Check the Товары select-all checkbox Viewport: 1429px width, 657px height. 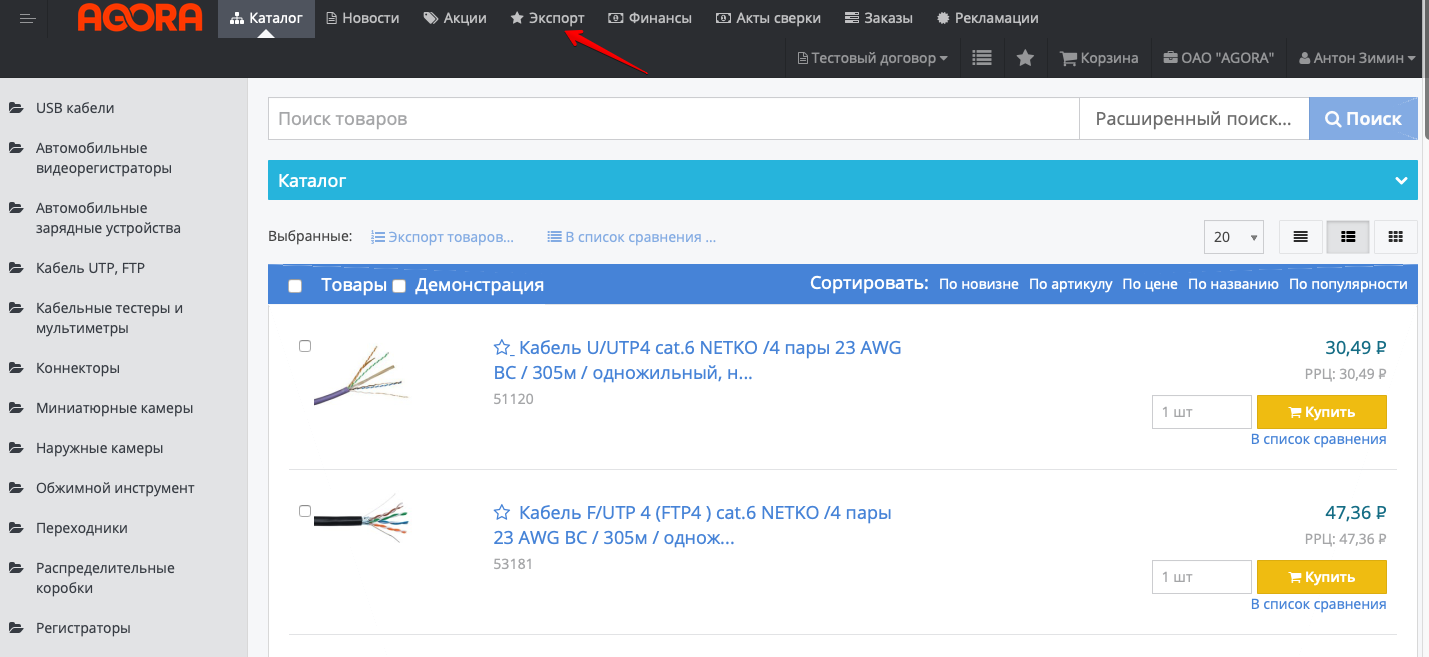tap(295, 286)
